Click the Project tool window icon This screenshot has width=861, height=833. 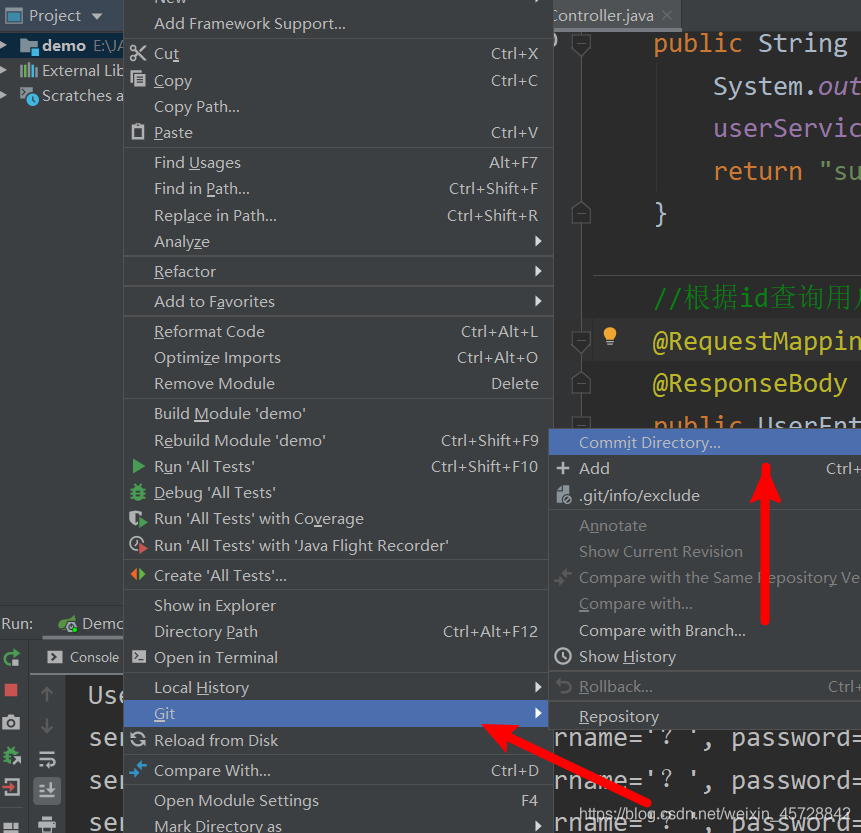click(x=14, y=16)
